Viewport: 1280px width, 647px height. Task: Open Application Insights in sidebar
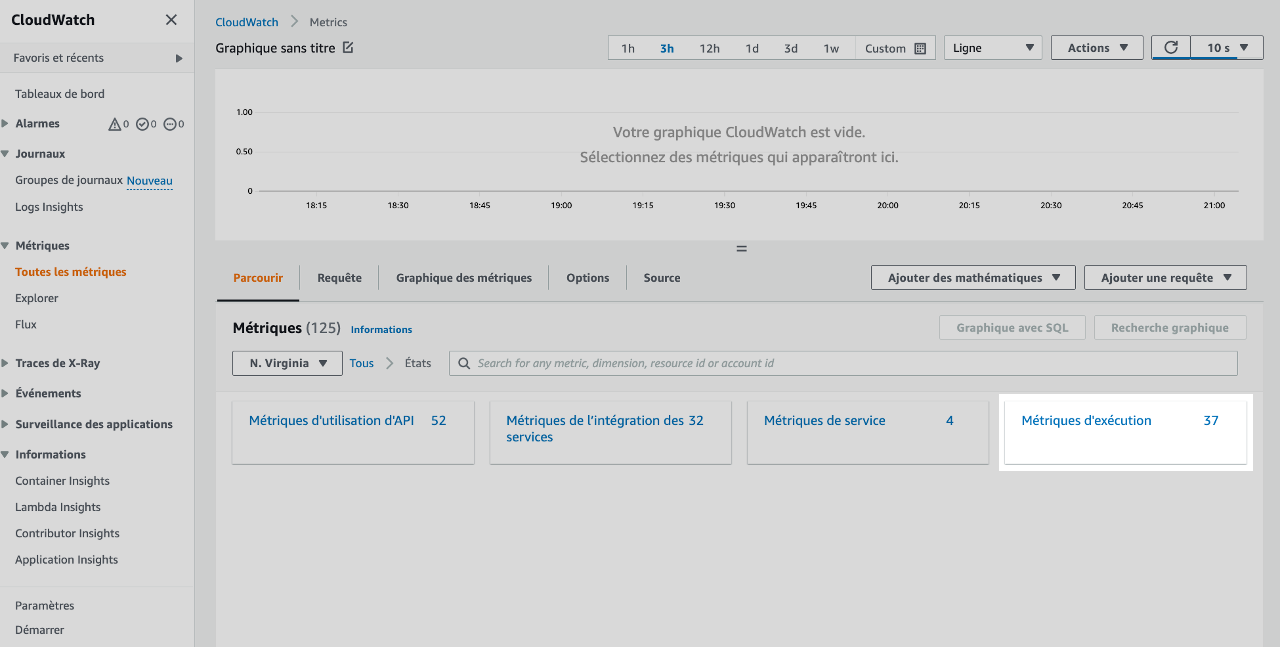point(66,560)
